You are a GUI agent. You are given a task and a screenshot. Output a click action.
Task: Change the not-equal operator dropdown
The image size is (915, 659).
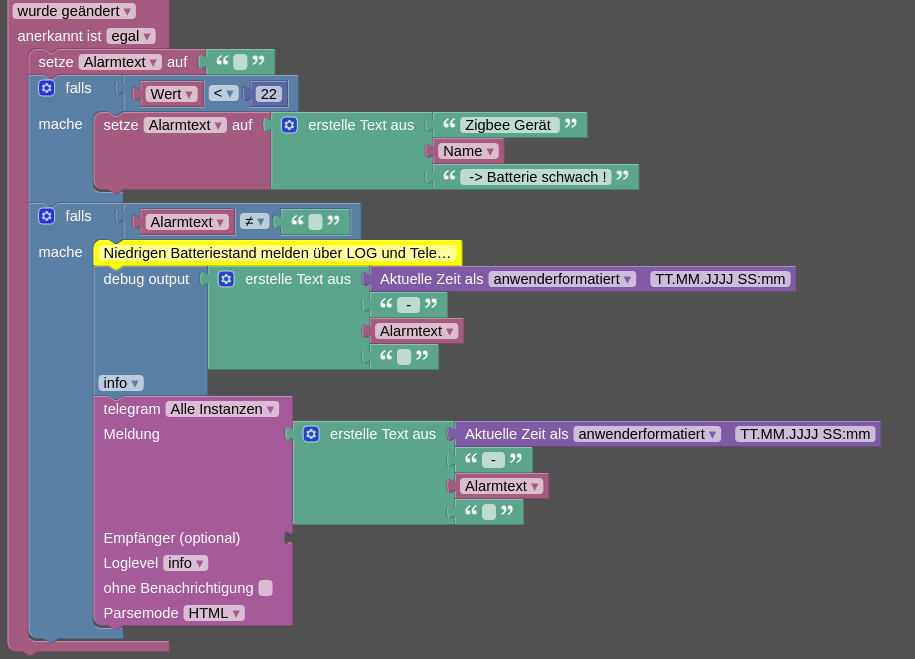(x=254, y=222)
